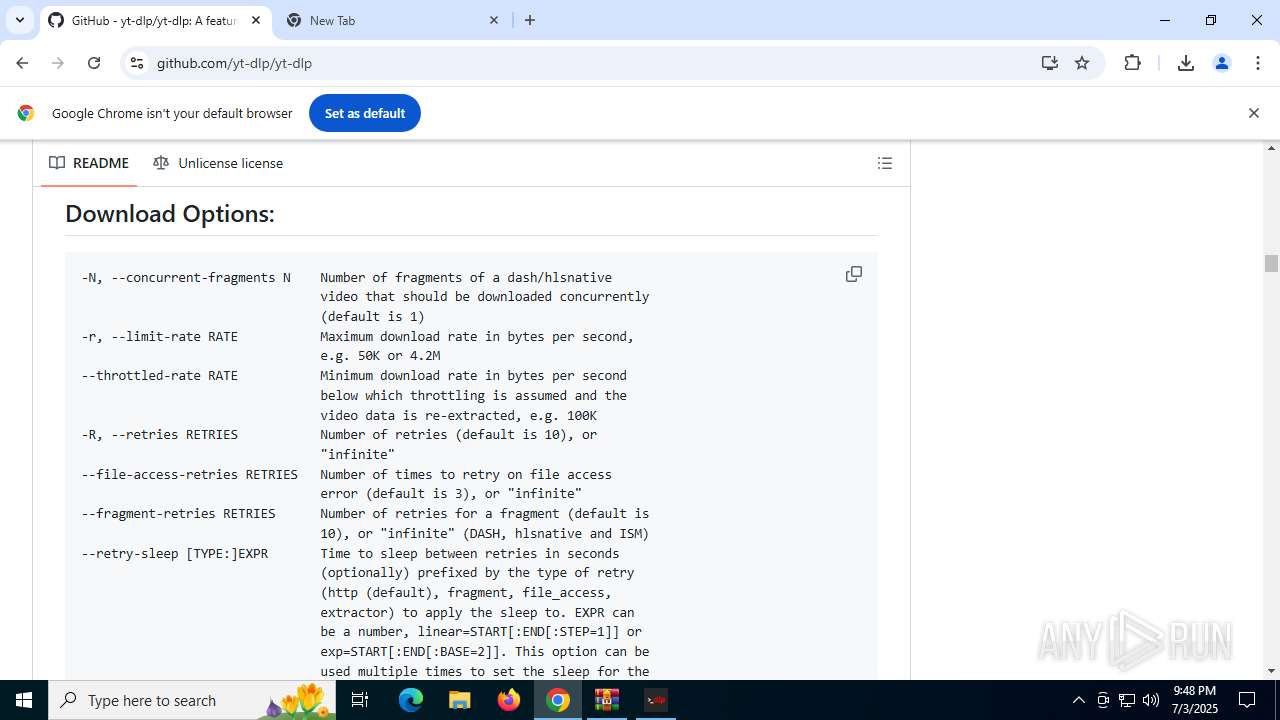Open the volume speaker tray icon

pyautogui.click(x=1151, y=700)
